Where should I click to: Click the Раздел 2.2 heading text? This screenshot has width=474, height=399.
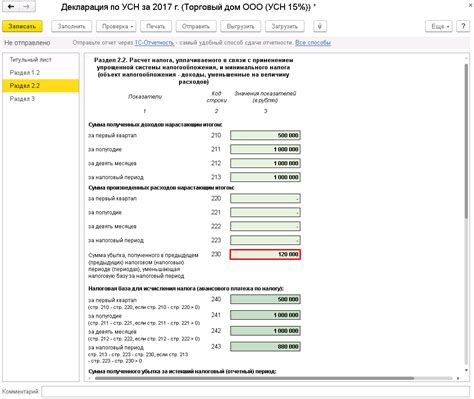point(194,71)
